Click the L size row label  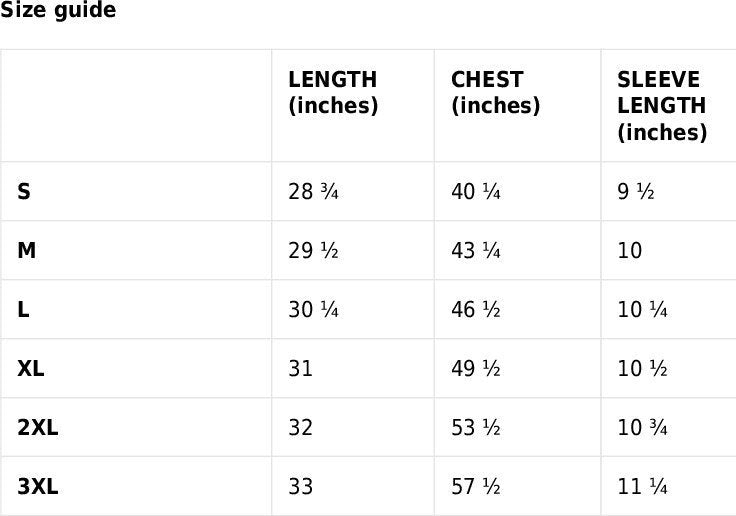coord(23,310)
